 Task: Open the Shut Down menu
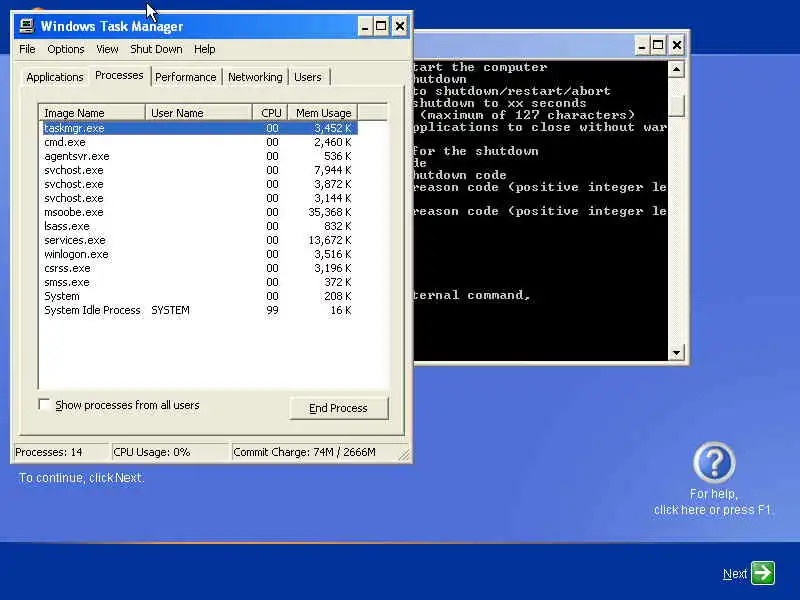[x=156, y=49]
